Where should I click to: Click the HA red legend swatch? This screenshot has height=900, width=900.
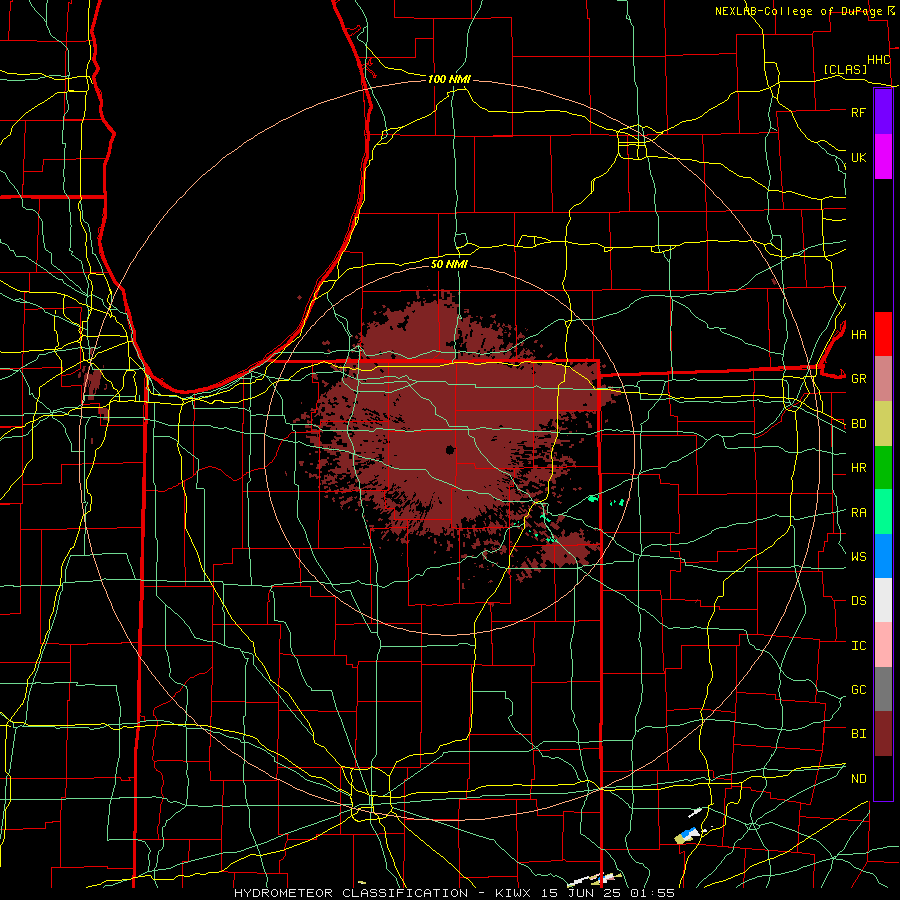tap(883, 334)
